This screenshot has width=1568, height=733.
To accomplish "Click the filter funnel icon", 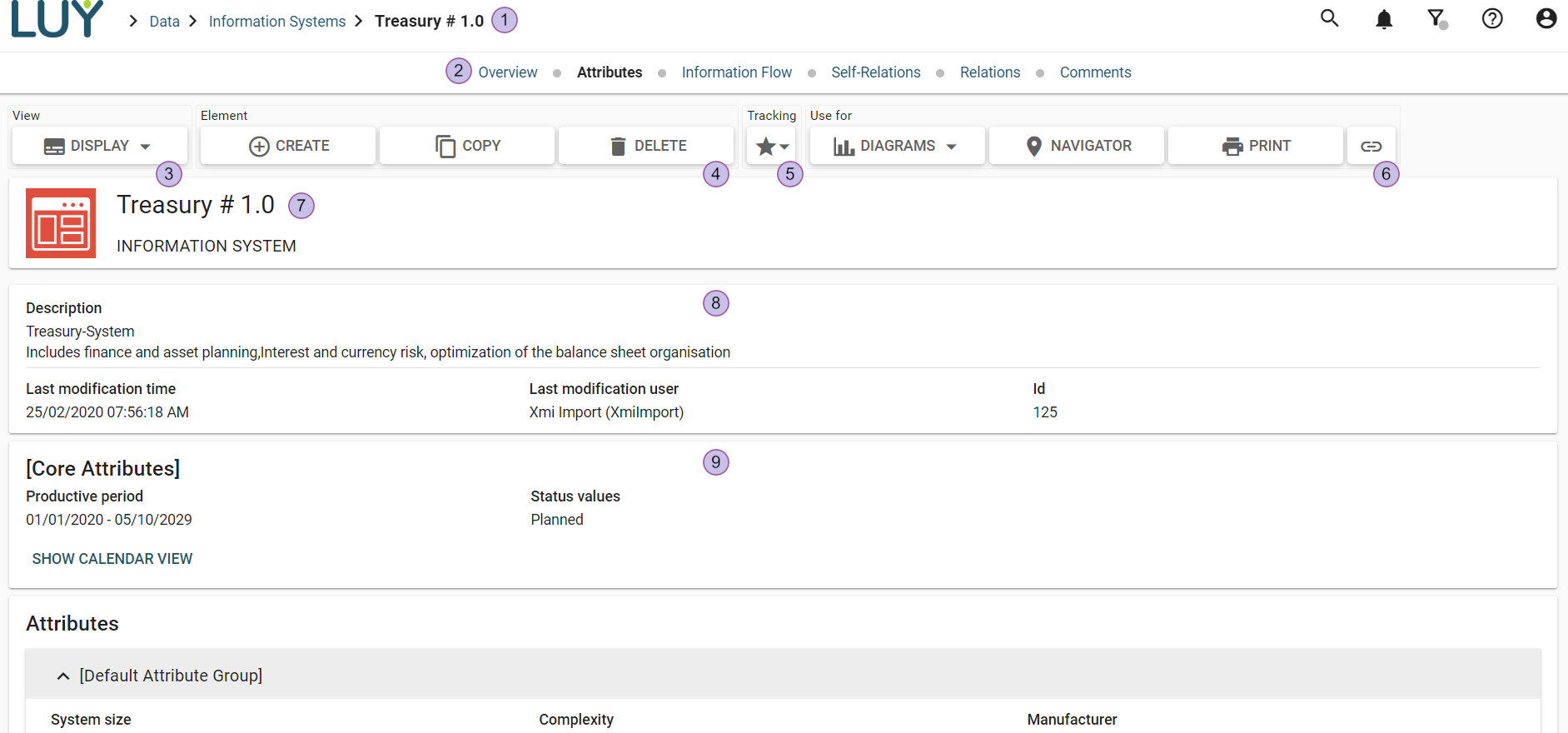I will point(1436,18).
